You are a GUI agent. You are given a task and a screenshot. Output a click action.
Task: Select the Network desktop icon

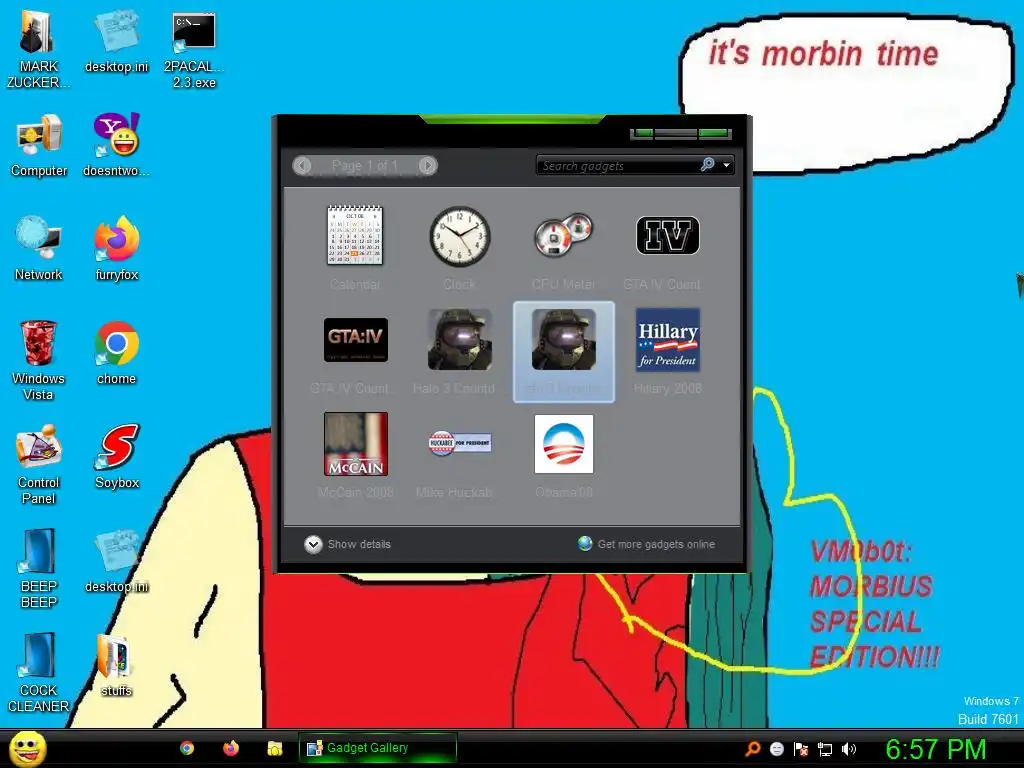pos(39,249)
